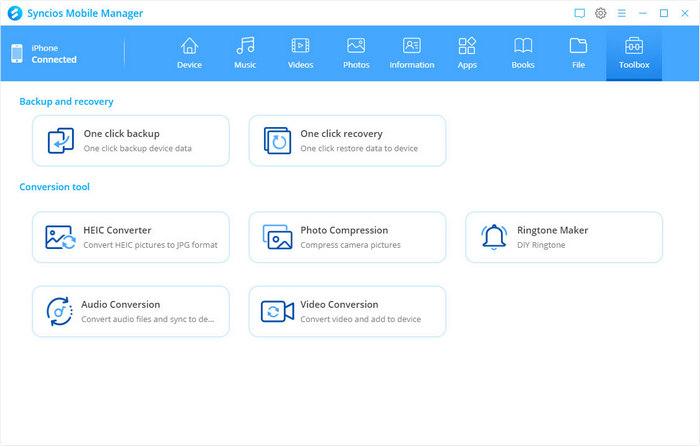Open the hamburger menu in title bar
Viewport: 700px width, 446px height.
coord(621,13)
